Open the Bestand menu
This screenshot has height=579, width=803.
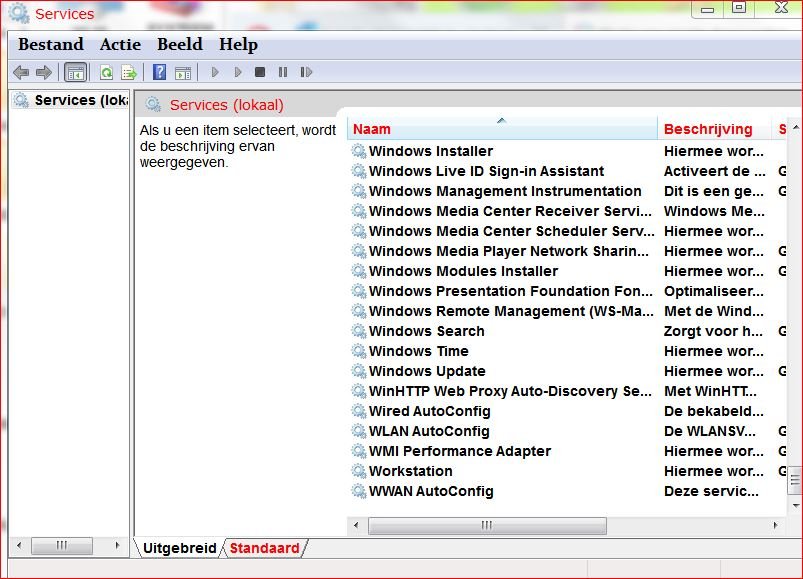click(x=51, y=44)
